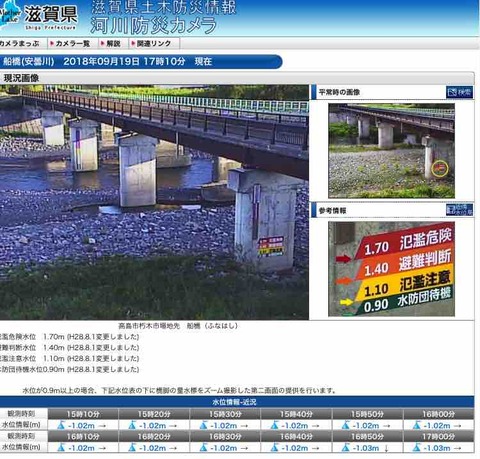
Task: Click the first-row 観測時刻 row label
Action: pos(21,414)
